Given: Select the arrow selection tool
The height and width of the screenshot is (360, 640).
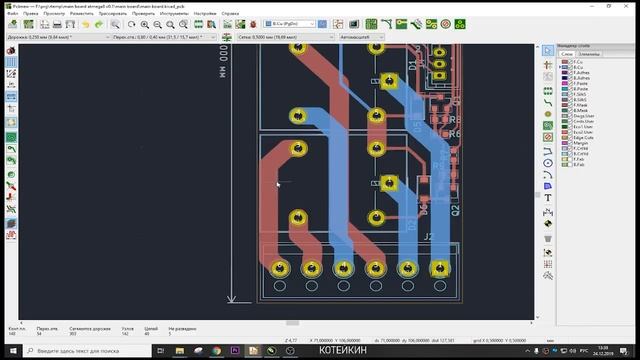Looking at the screenshot, I should pyautogui.click(x=548, y=51).
